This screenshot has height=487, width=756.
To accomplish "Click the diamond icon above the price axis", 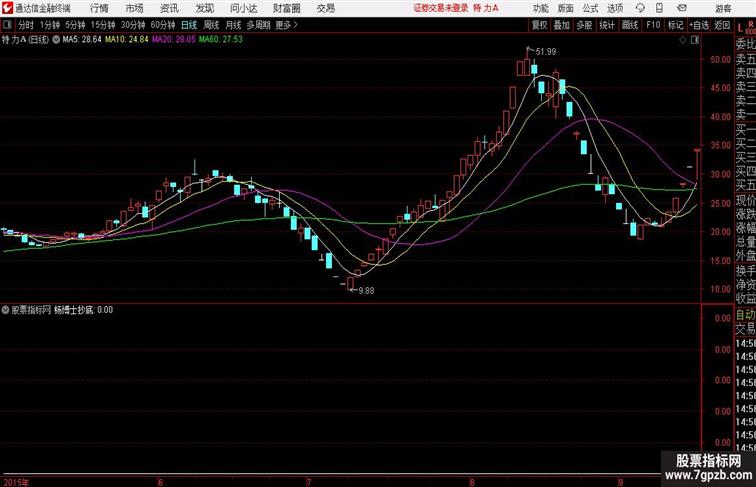I will (683, 40).
